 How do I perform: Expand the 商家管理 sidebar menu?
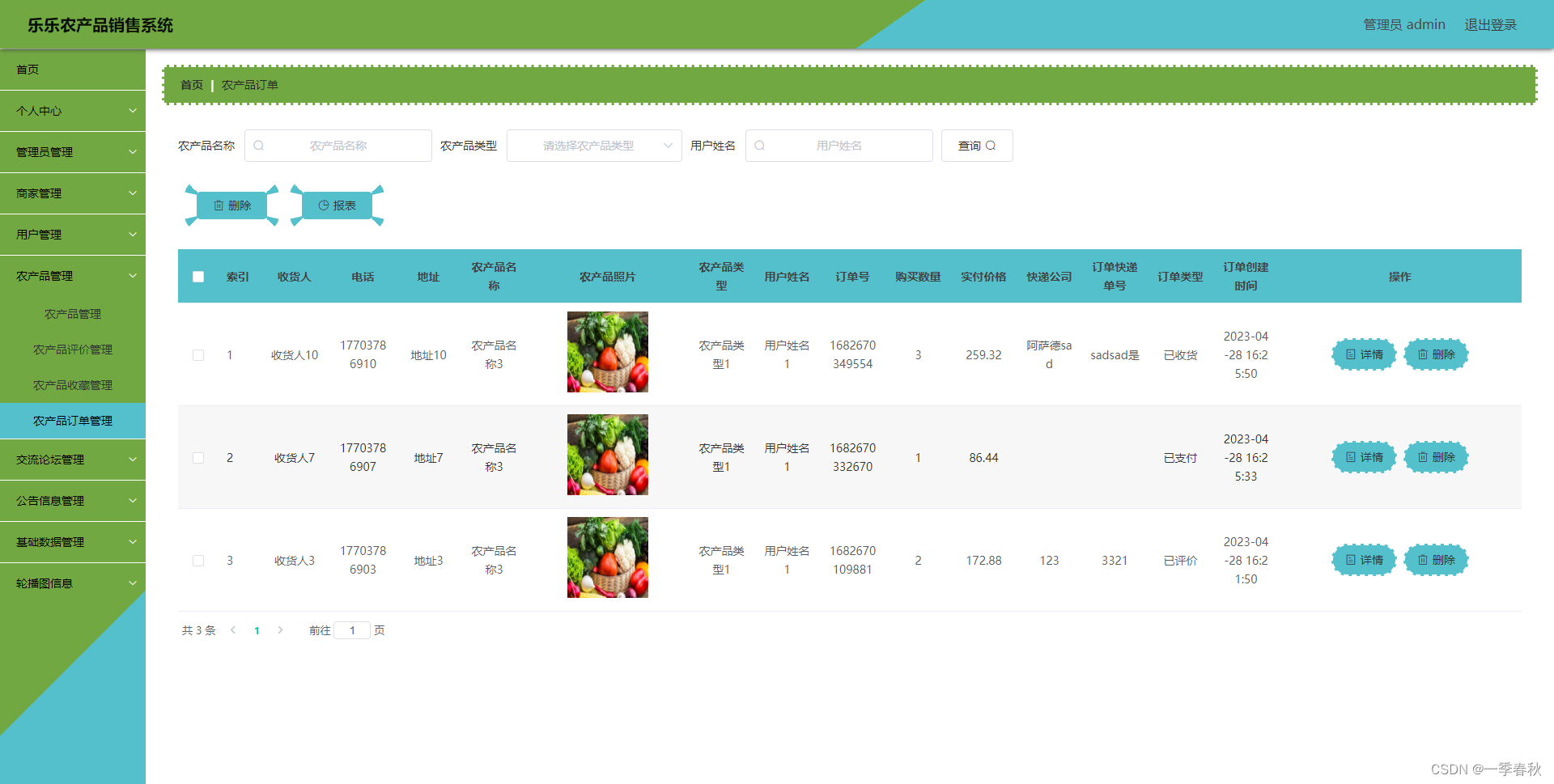(73, 193)
